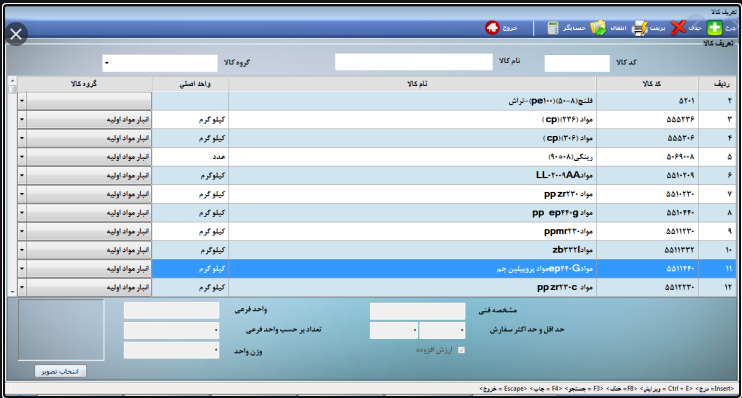Click the red home Exit (خروج) icon
Image resolution: width=742 pixels, height=398 pixels.
(x=492, y=28)
